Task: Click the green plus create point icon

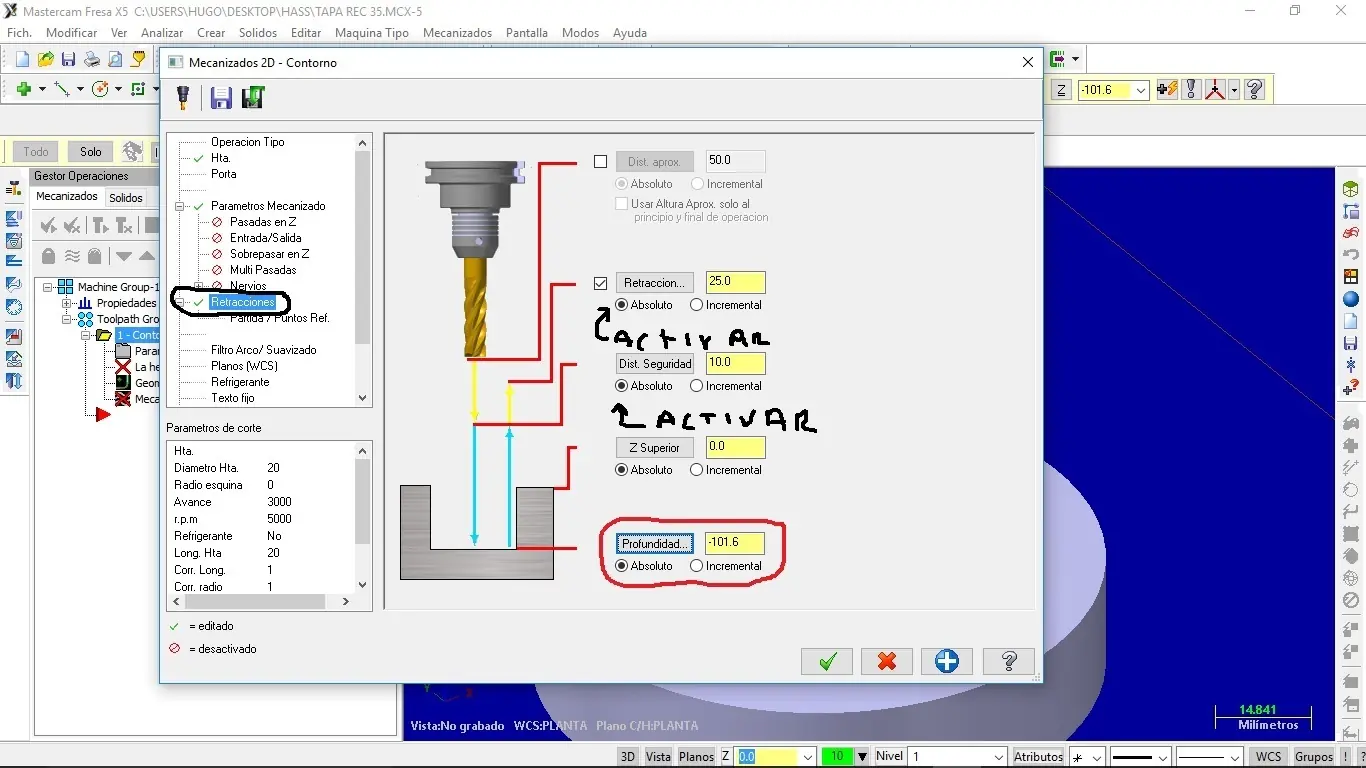Action: [x=24, y=89]
